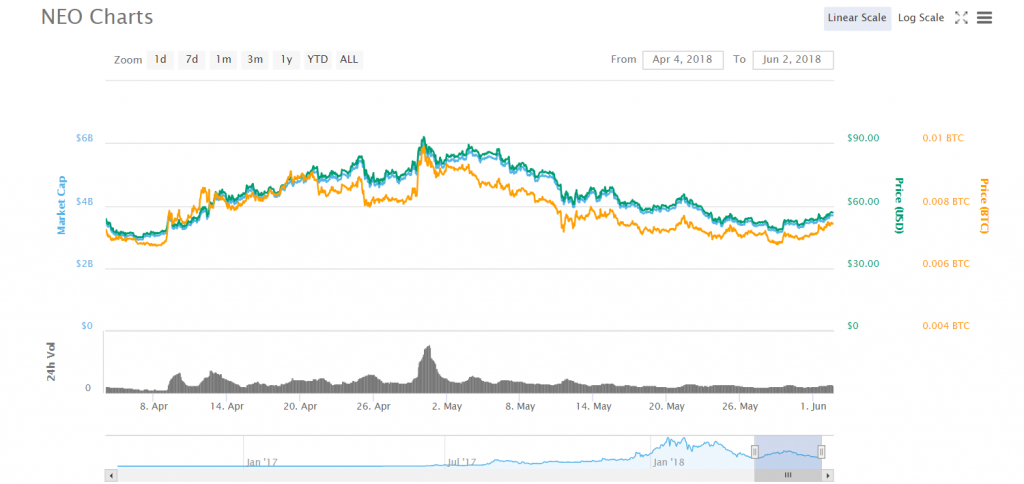This screenshot has width=1024, height=484.
Task: Click the 2. May date label
Action: coord(446,406)
